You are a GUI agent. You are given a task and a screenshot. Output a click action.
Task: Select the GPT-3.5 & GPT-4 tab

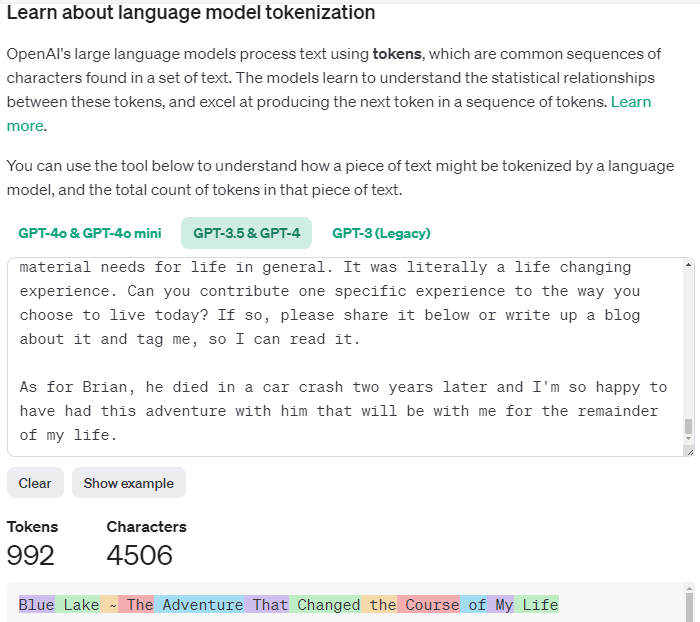246,233
